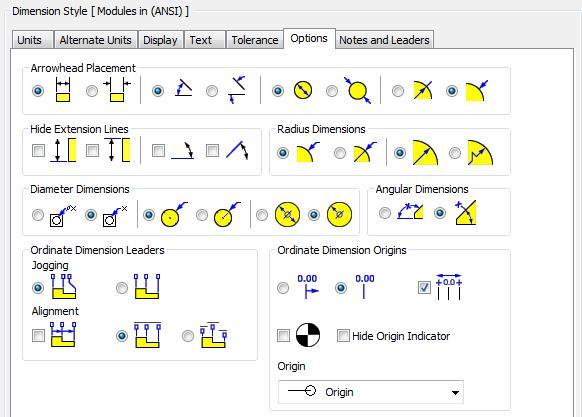Screen dimensions: 582x417
Task: Click the jogged radius dimension icon
Action: (480, 153)
